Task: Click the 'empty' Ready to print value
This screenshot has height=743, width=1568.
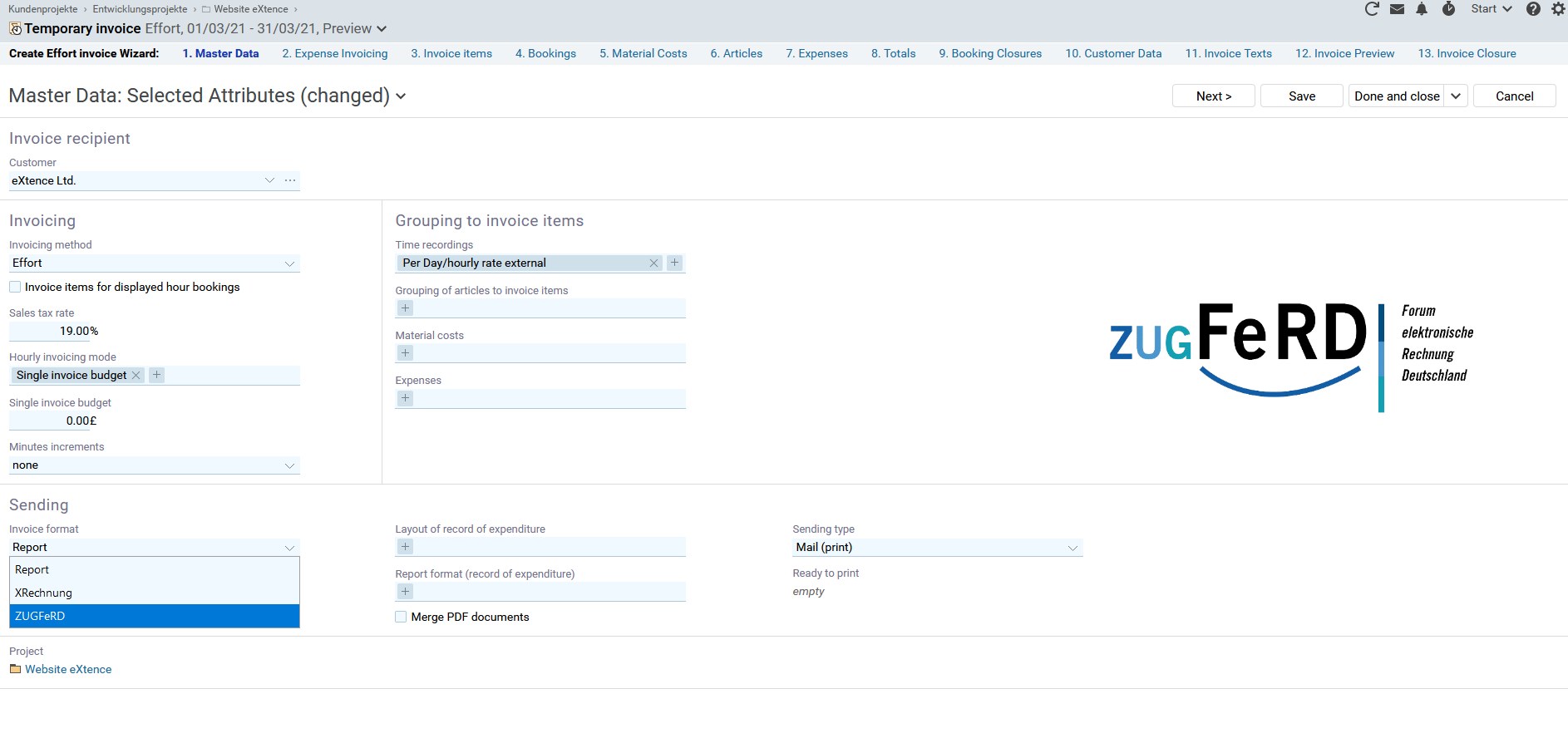Action: (808, 592)
